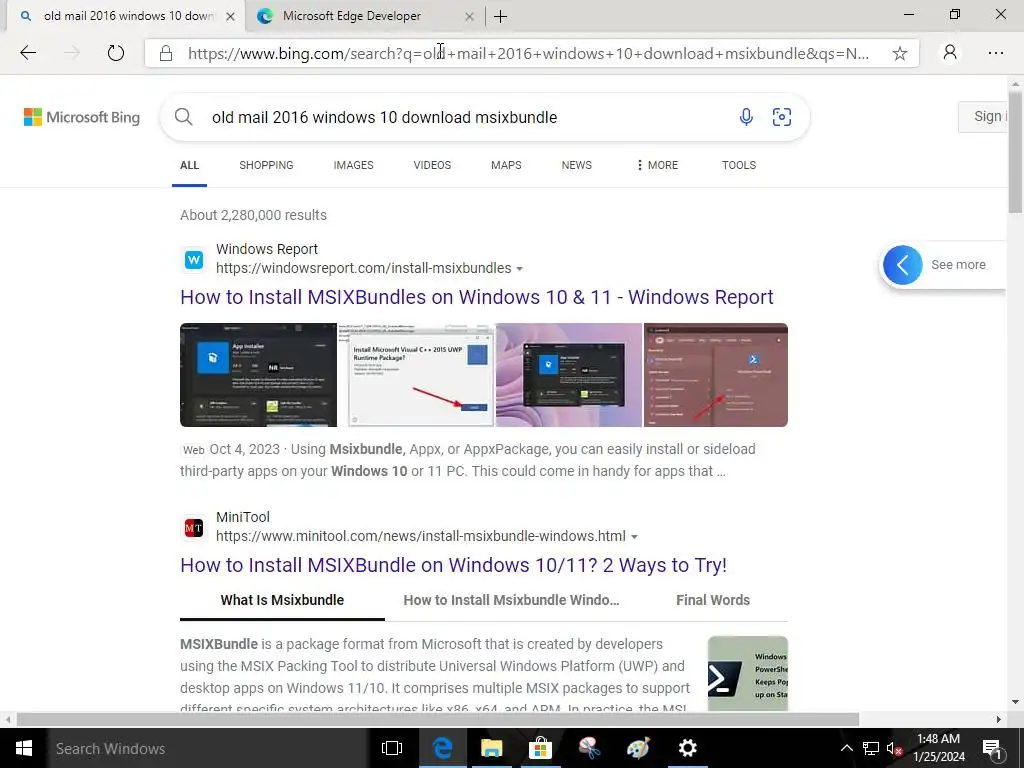Open How to Install MSIXBundles Windows Report link
The width and height of the screenshot is (1024, 768).
[x=477, y=297]
